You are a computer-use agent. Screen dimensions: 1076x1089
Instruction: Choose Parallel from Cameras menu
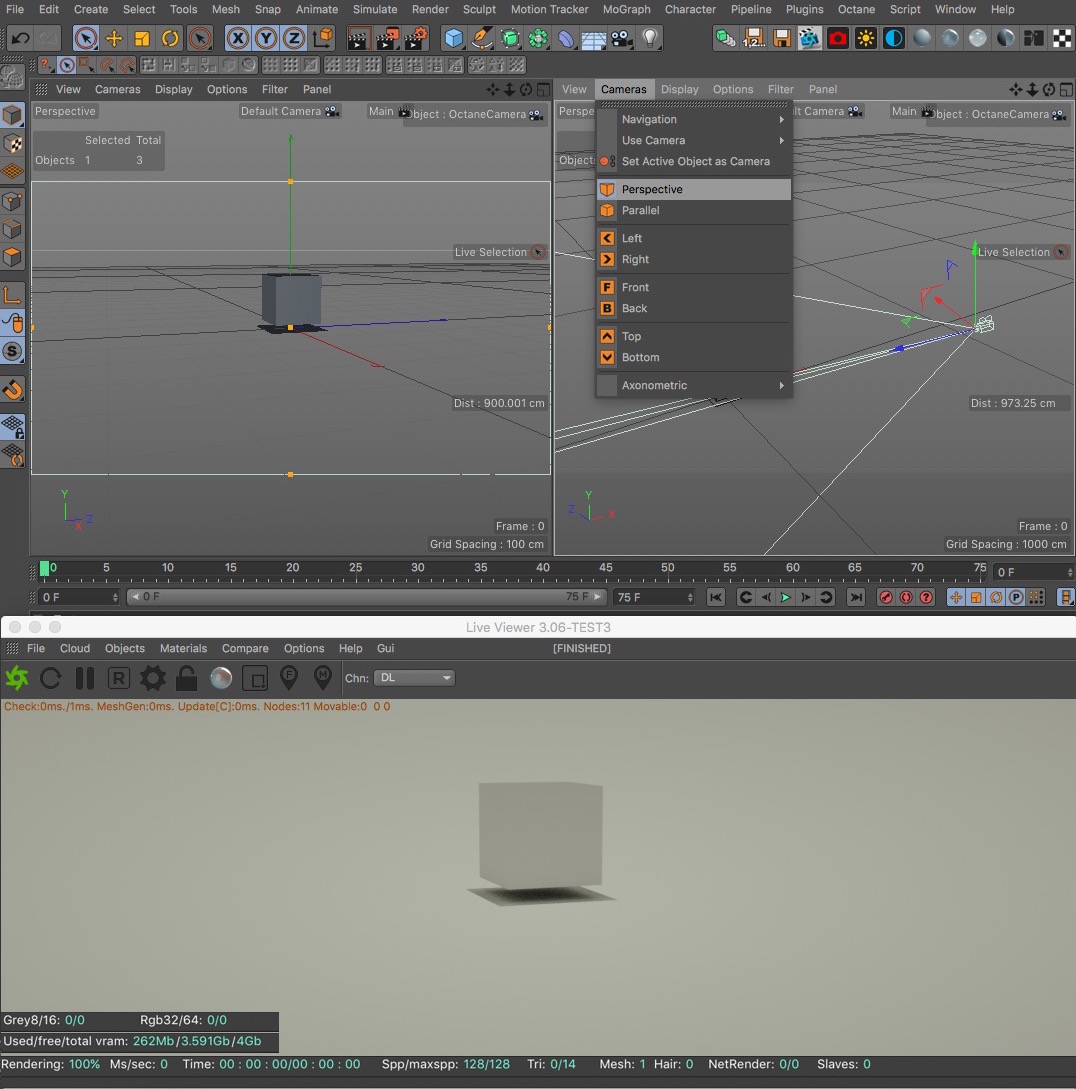coord(694,210)
